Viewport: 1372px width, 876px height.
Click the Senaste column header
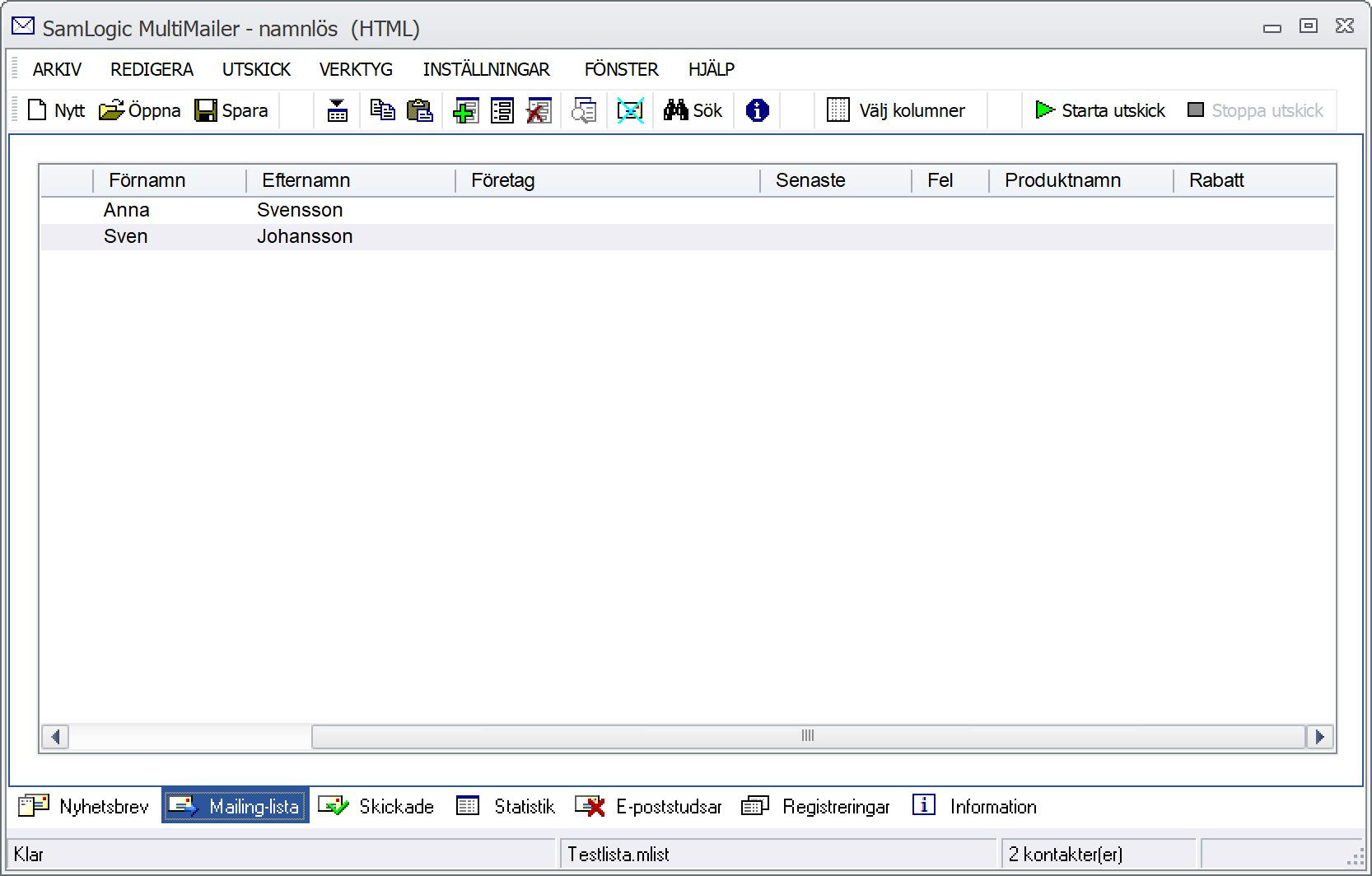pos(836,180)
